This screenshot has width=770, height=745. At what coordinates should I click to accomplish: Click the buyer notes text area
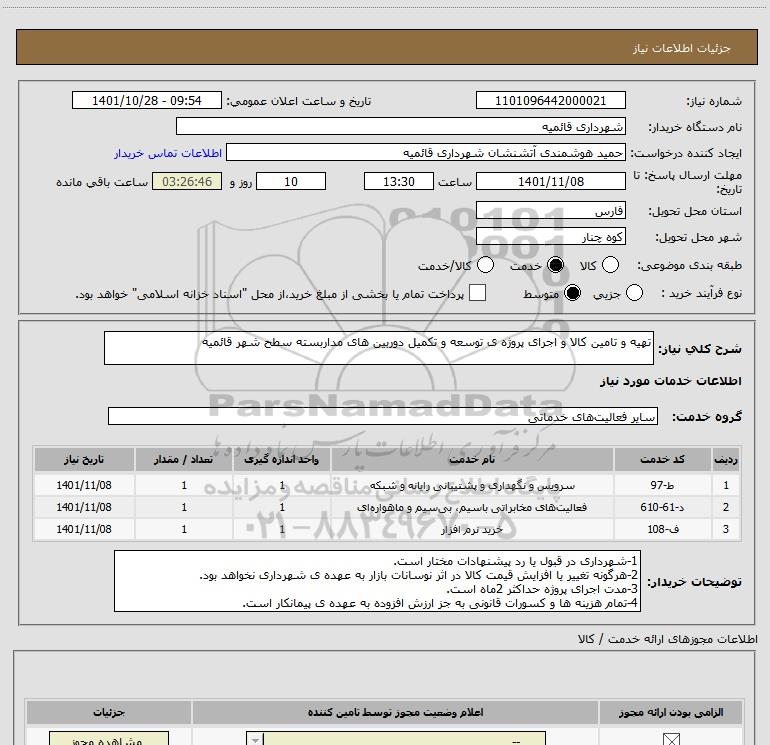(377, 581)
